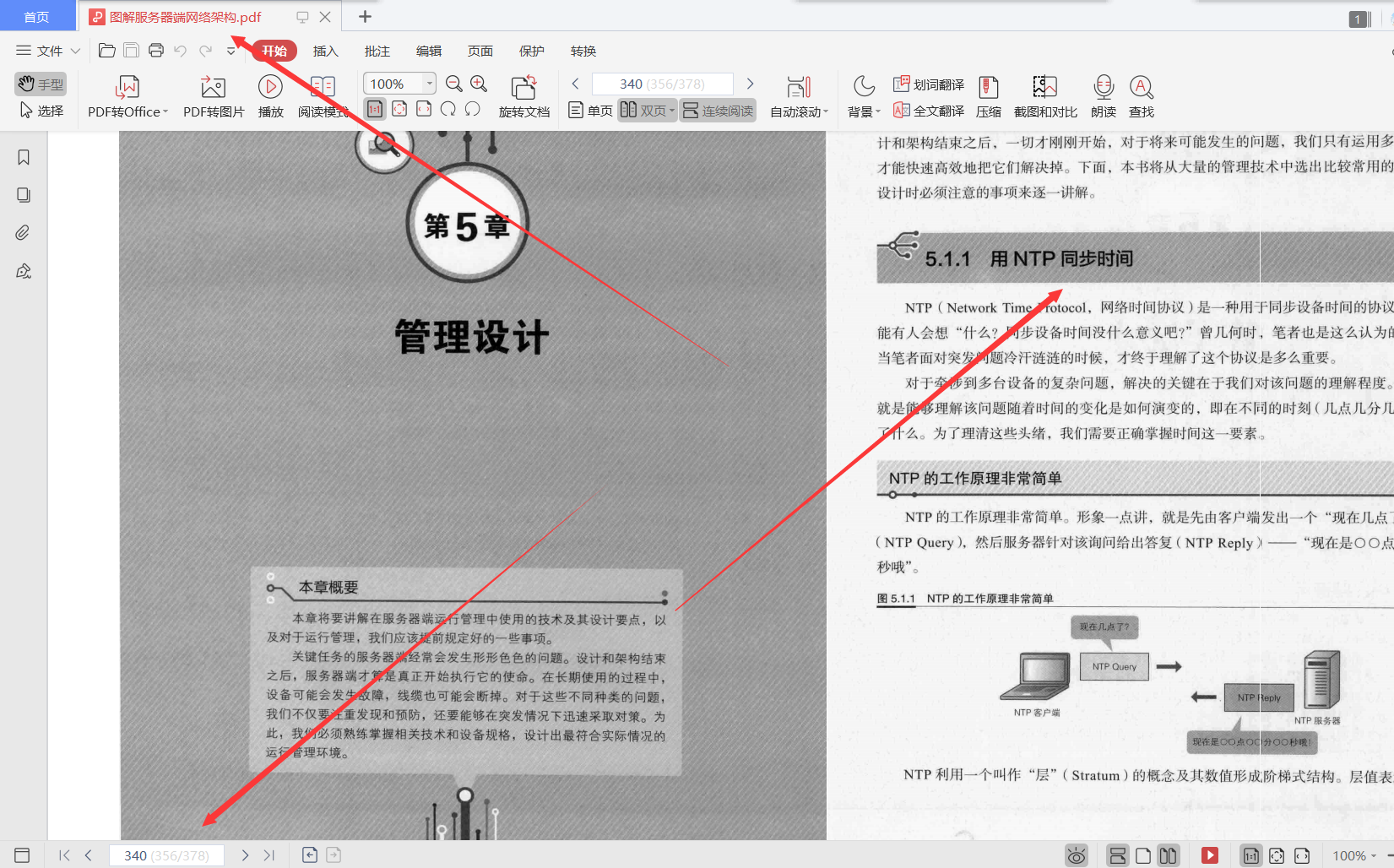Switch to the 页面 tab

click(480, 51)
